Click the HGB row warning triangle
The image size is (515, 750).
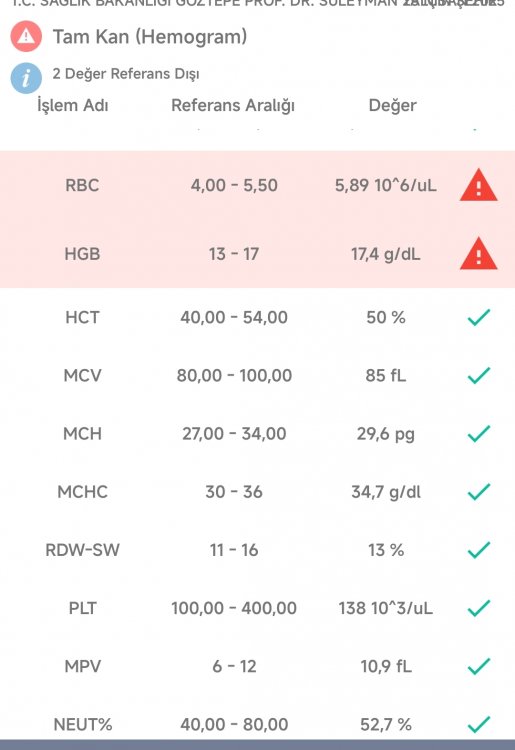479,254
